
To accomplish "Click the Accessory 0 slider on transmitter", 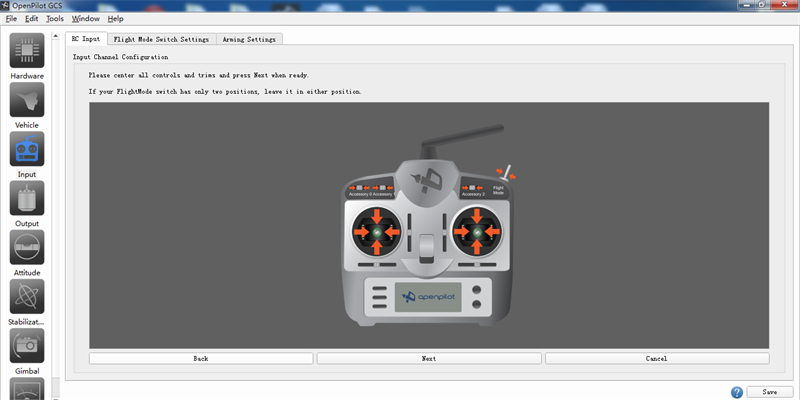I will coord(359,188).
